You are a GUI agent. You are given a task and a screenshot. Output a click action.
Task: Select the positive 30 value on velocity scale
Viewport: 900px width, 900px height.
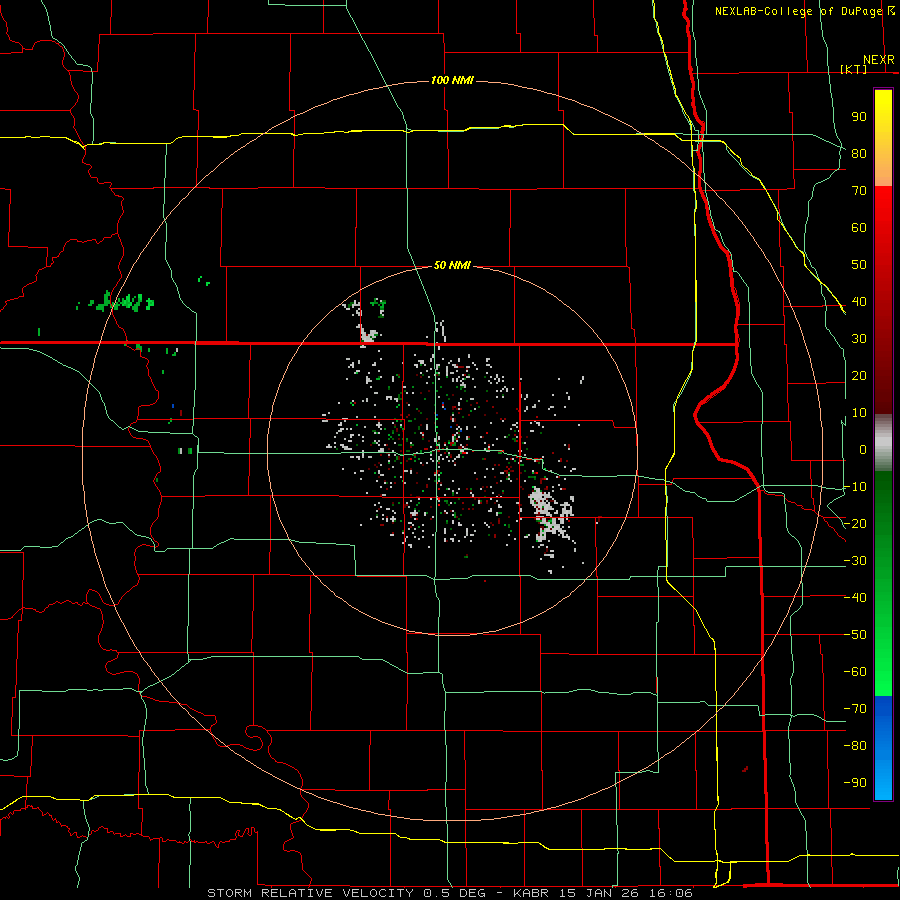[859, 339]
